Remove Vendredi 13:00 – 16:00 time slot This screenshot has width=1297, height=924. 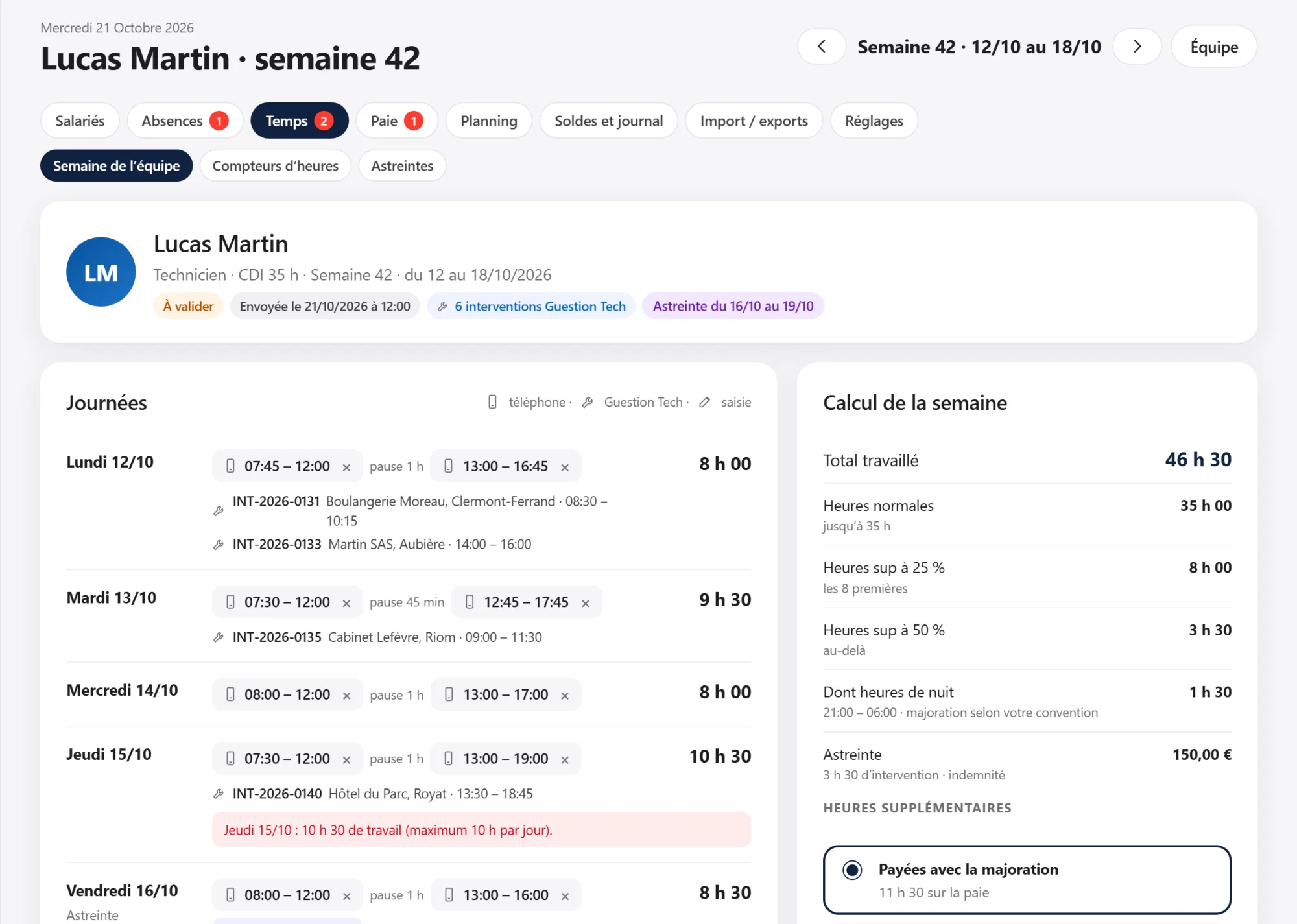tap(565, 895)
